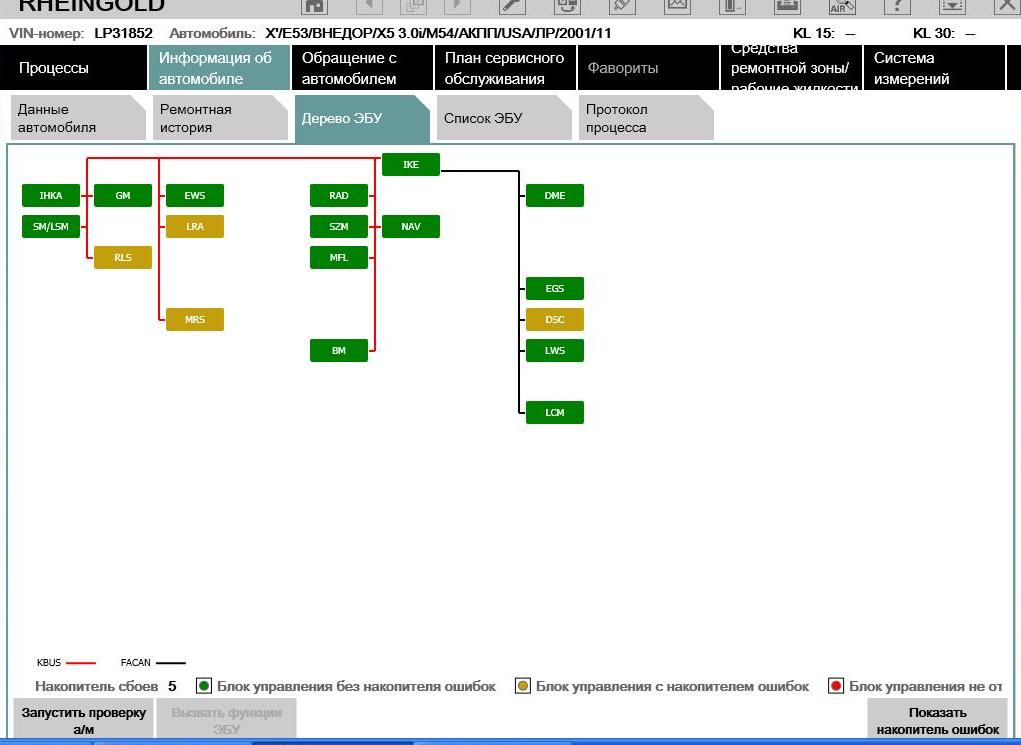Select the EGS control unit node
Viewport: 1021px width, 745px height.
pos(555,288)
